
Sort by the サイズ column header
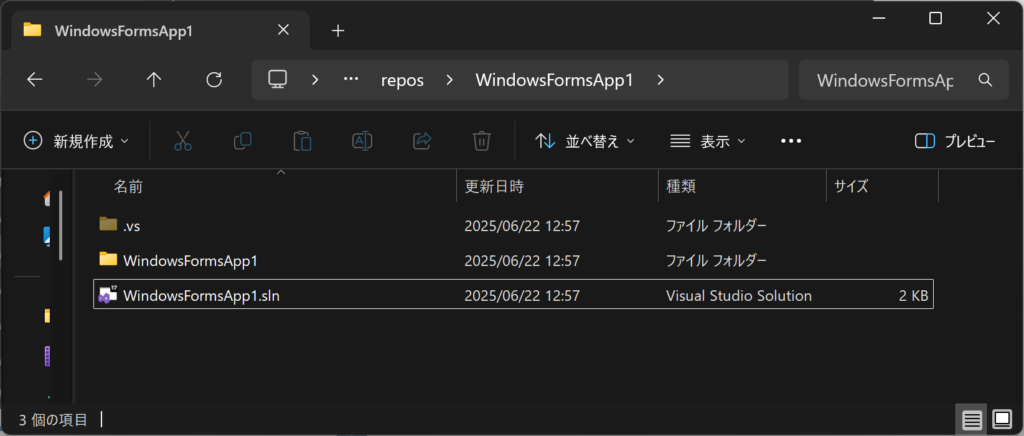coord(852,187)
